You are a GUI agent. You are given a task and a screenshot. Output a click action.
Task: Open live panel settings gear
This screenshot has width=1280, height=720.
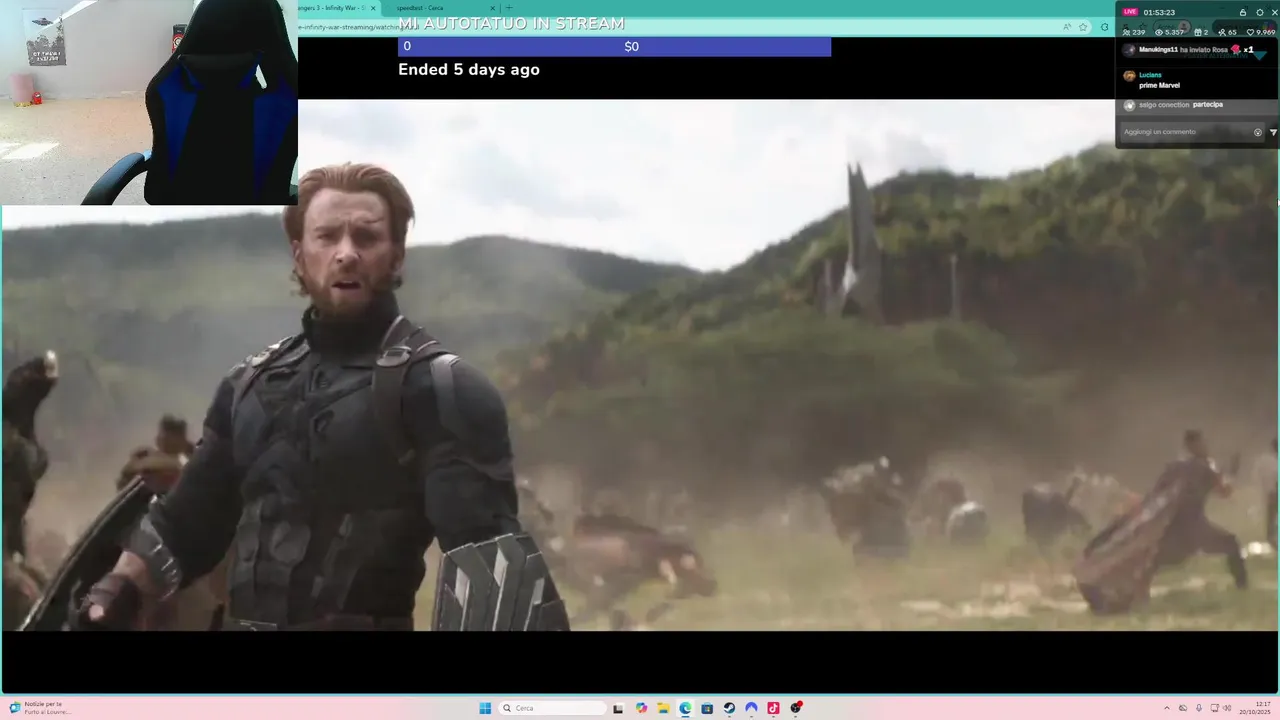[1260, 12]
